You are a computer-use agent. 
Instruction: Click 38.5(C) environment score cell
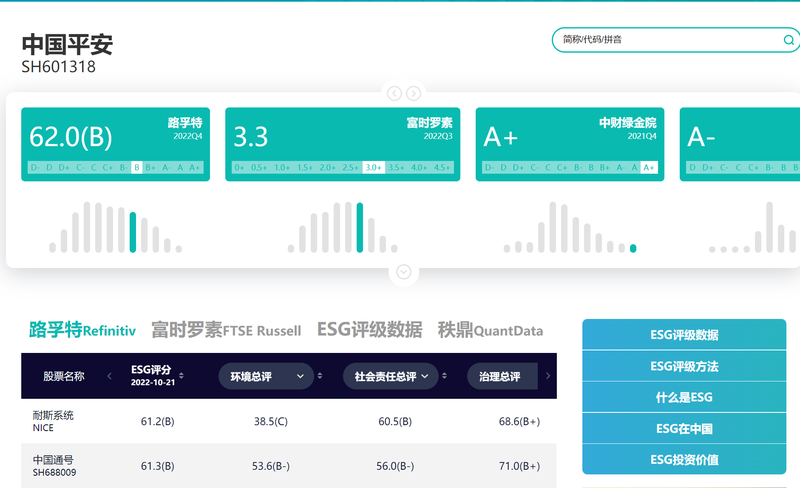[x=271, y=422]
